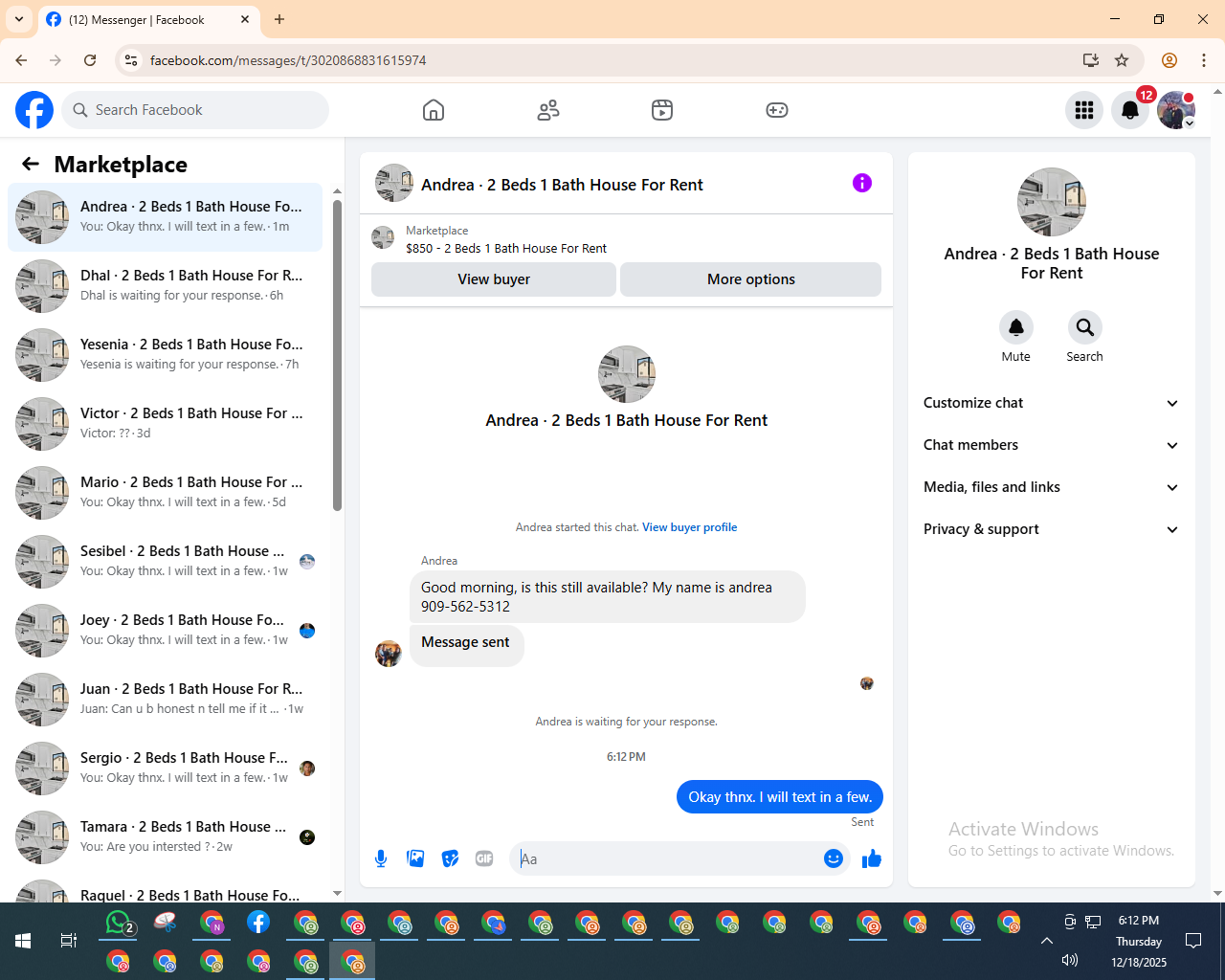The height and width of the screenshot is (980, 1225).
Task: Expand Privacy & support section
Action: [x=1051, y=529]
